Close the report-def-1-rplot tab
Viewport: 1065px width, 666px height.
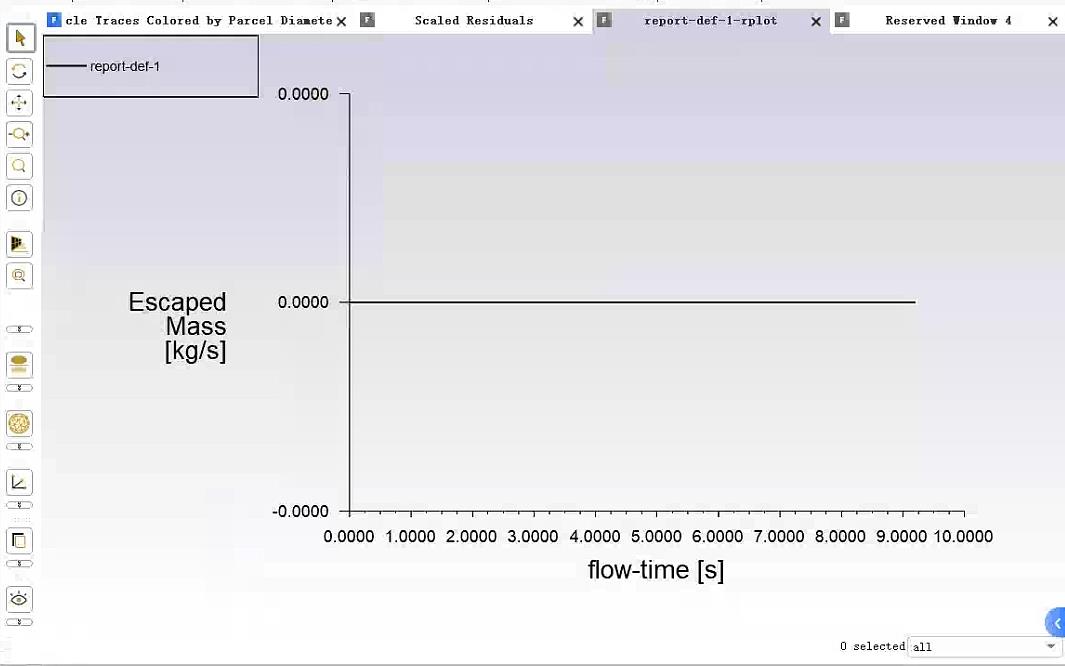pos(816,21)
